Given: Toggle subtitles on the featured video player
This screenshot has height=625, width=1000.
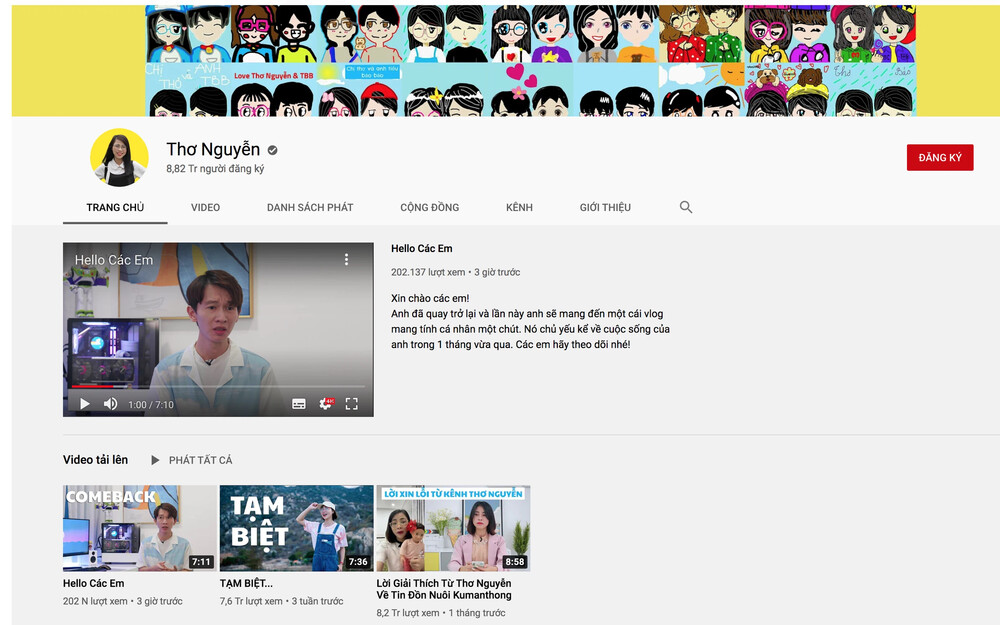Looking at the screenshot, I should point(298,404).
